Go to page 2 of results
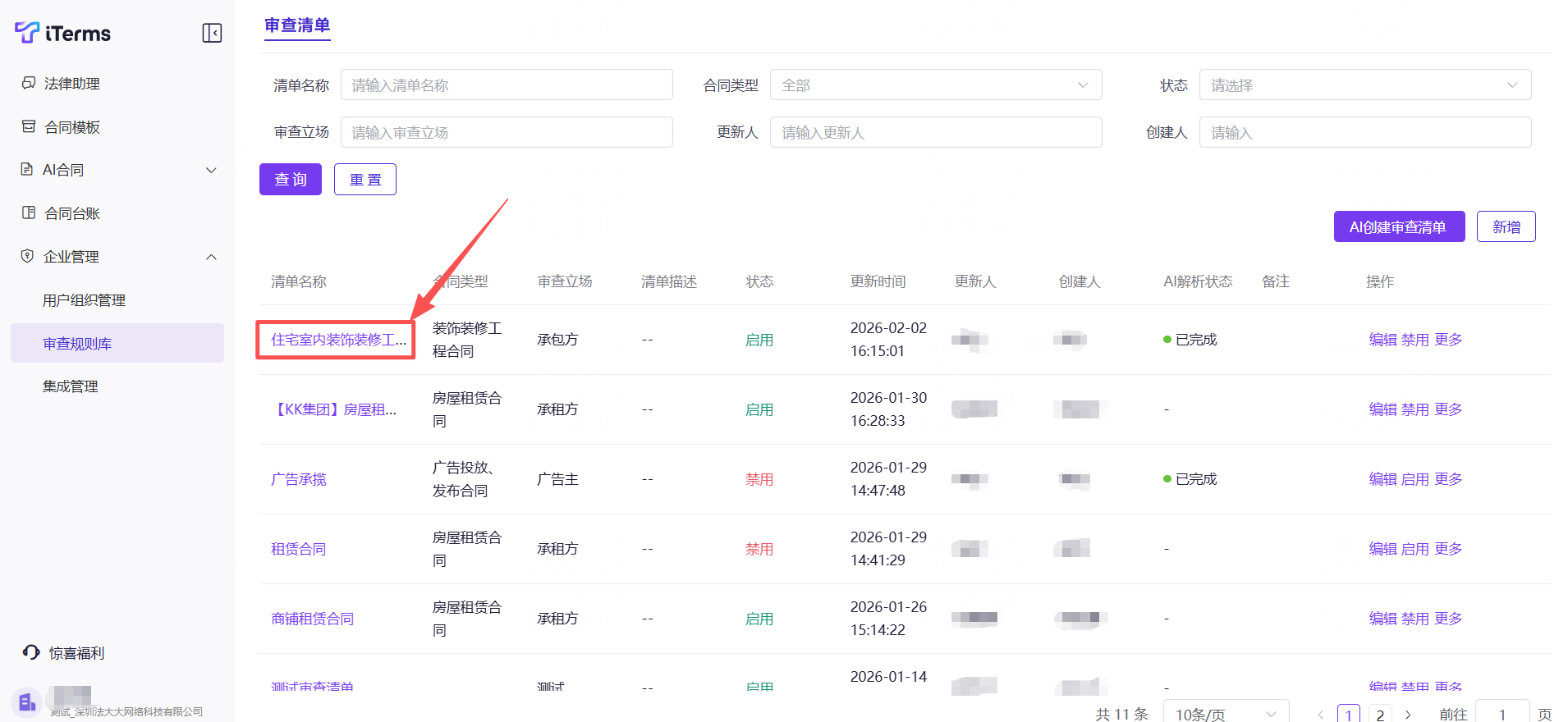 coord(1380,715)
